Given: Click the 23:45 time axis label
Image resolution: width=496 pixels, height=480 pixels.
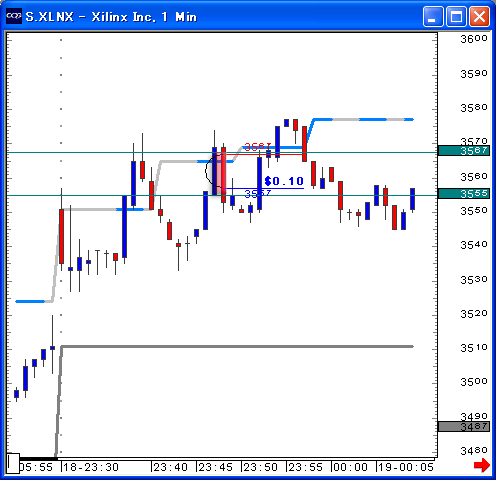Looking at the screenshot, I should [215, 467].
